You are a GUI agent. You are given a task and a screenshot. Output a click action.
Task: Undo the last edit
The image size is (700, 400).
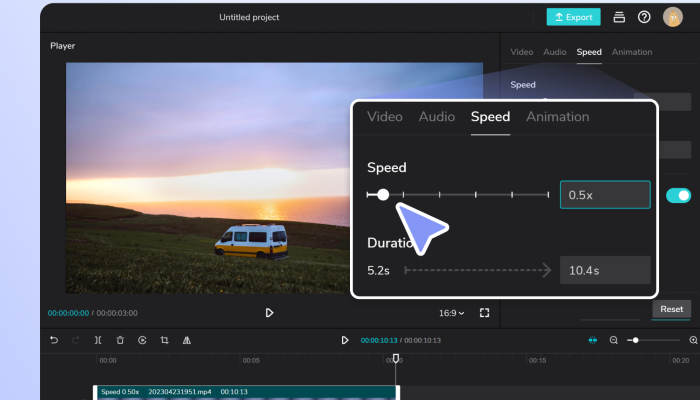click(54, 340)
